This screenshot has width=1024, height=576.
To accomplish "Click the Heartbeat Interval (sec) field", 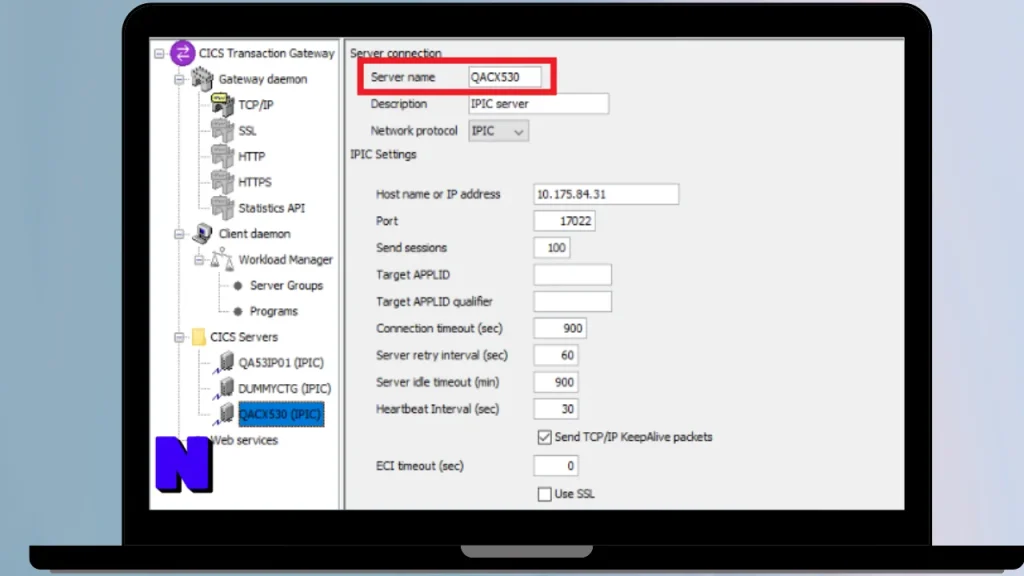I will pos(556,409).
